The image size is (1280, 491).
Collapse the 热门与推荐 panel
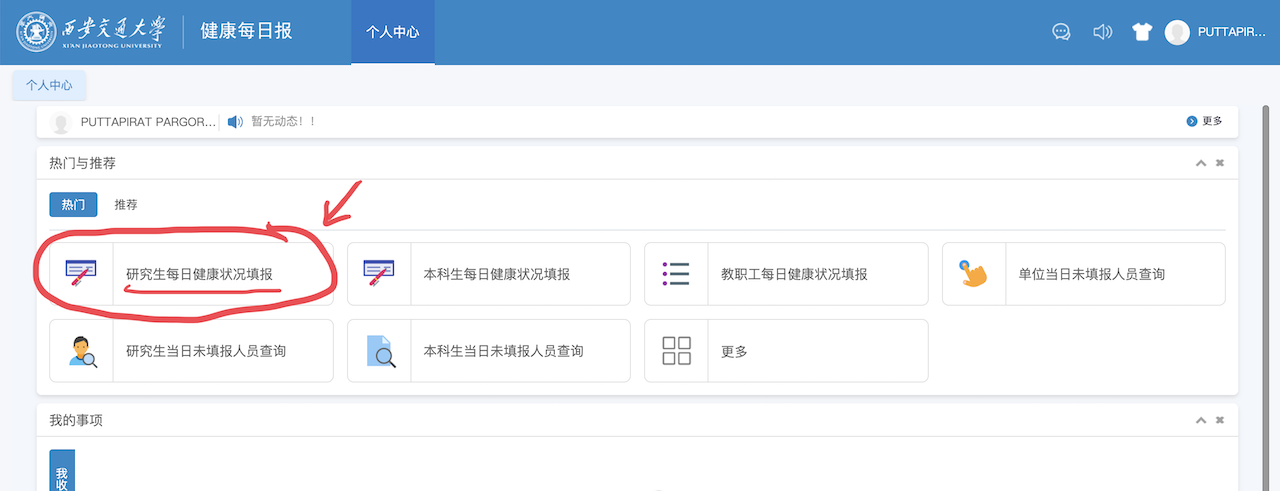(x=1201, y=163)
